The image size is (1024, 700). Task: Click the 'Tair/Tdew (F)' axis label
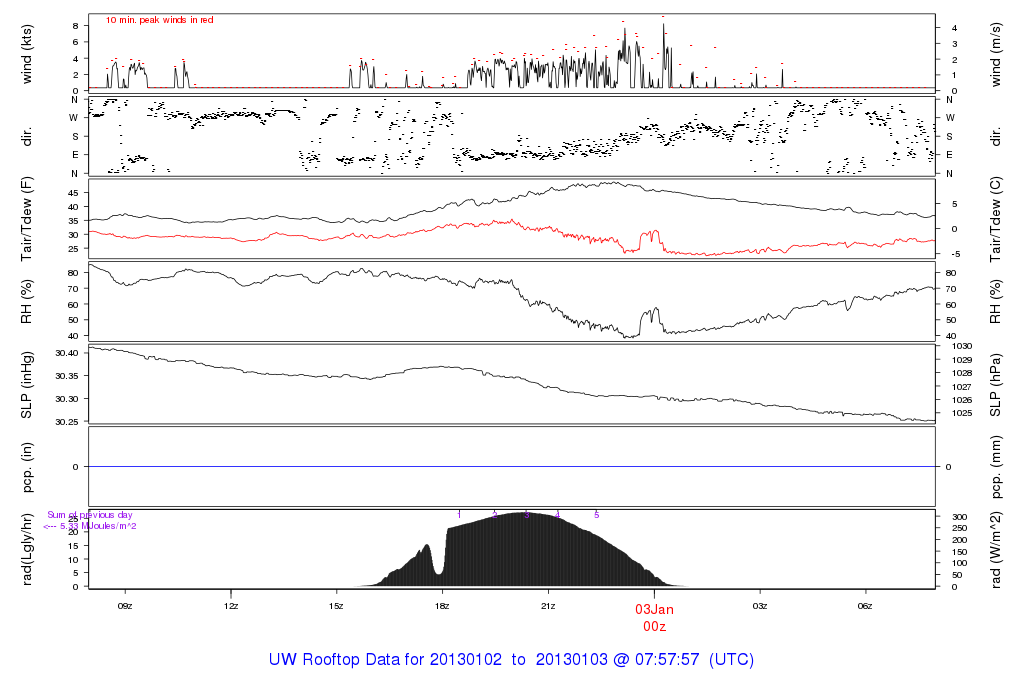27,216
